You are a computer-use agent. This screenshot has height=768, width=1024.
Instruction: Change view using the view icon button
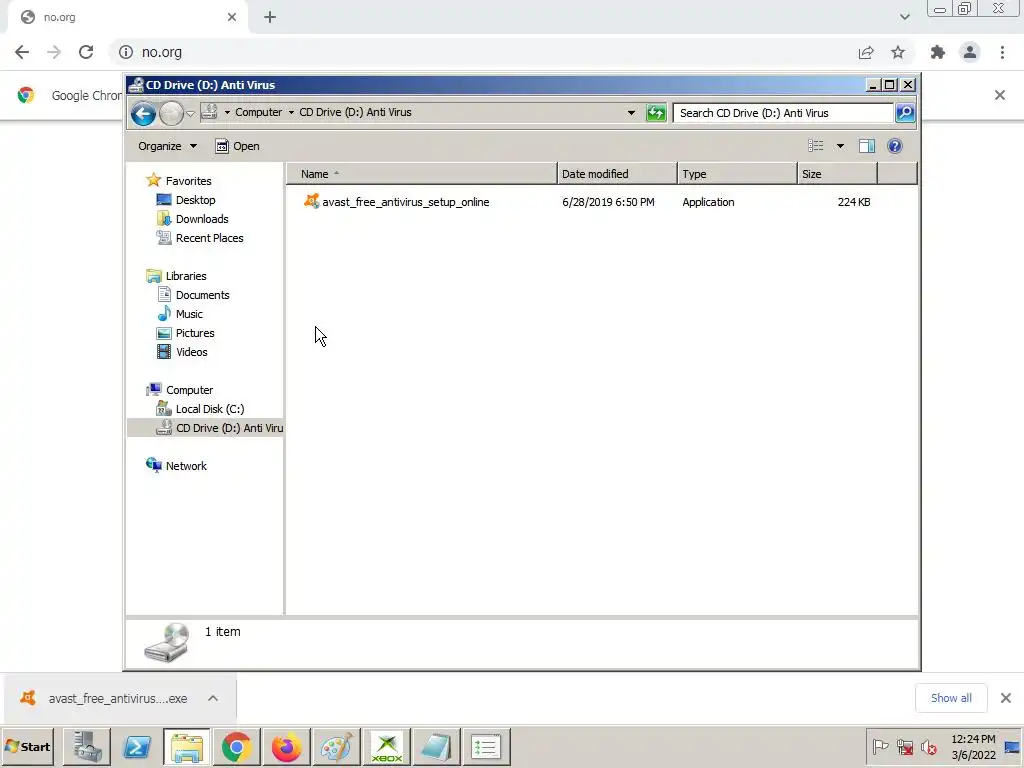click(x=816, y=146)
